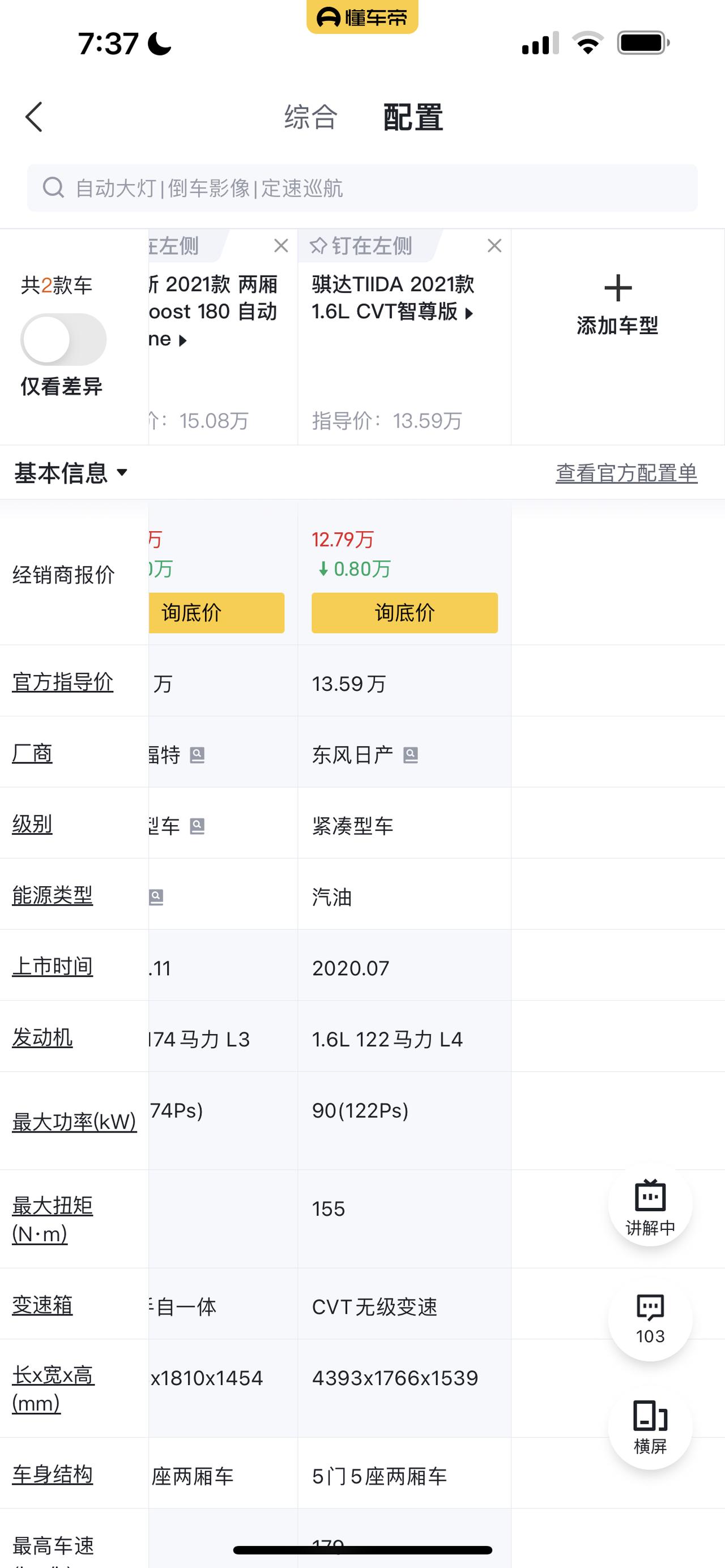Tap image icon in first car's 能源类型 row
This screenshot has height=1568, width=725.
(156, 897)
